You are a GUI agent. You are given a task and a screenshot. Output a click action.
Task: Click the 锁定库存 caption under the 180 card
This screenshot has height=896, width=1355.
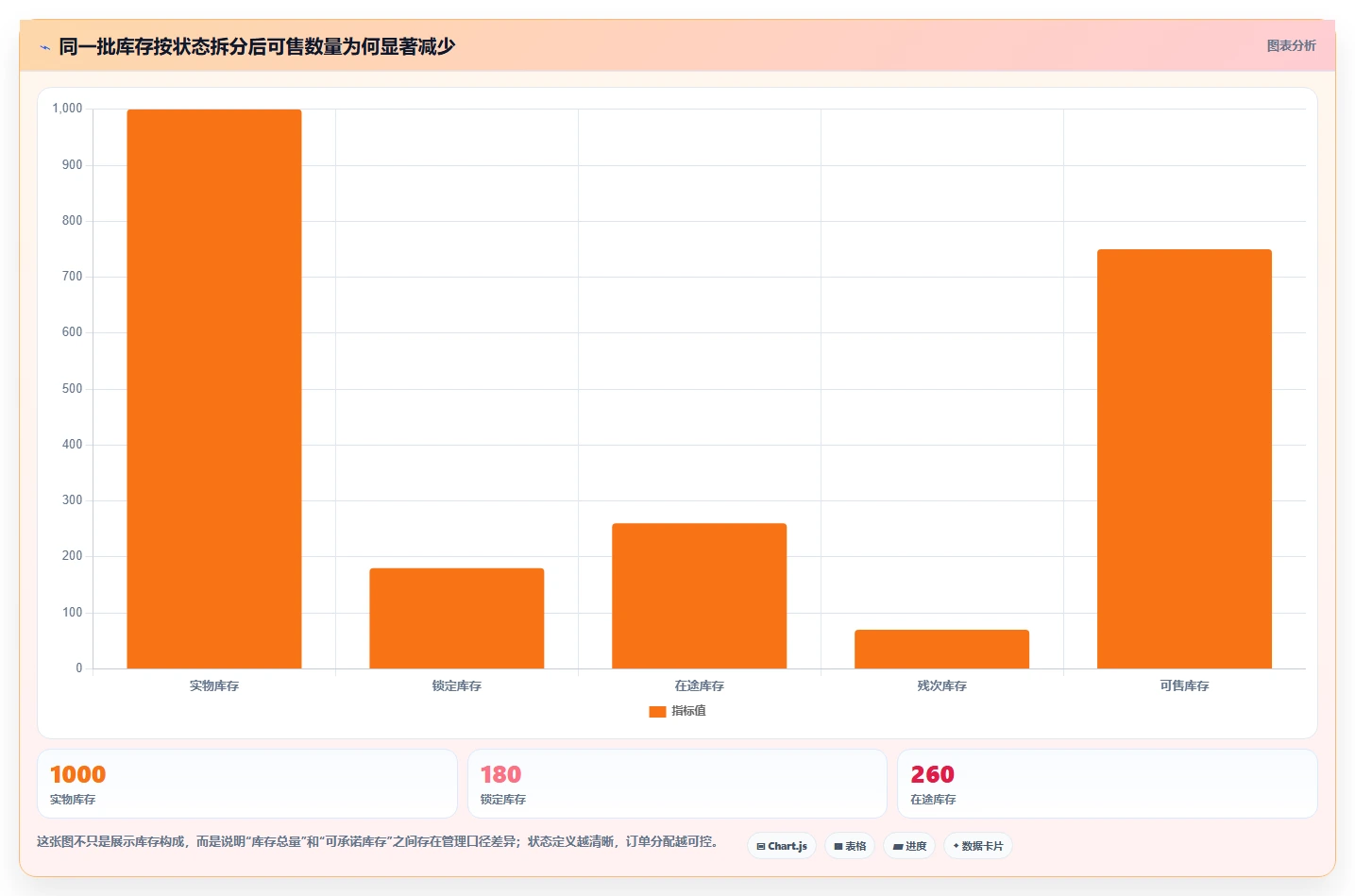503,800
